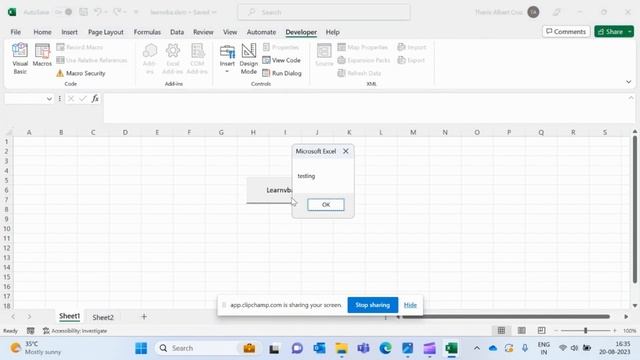Image resolution: width=640 pixels, height=360 pixels.
Task: Switch to the Insert ribbon tab
Action: [69, 32]
